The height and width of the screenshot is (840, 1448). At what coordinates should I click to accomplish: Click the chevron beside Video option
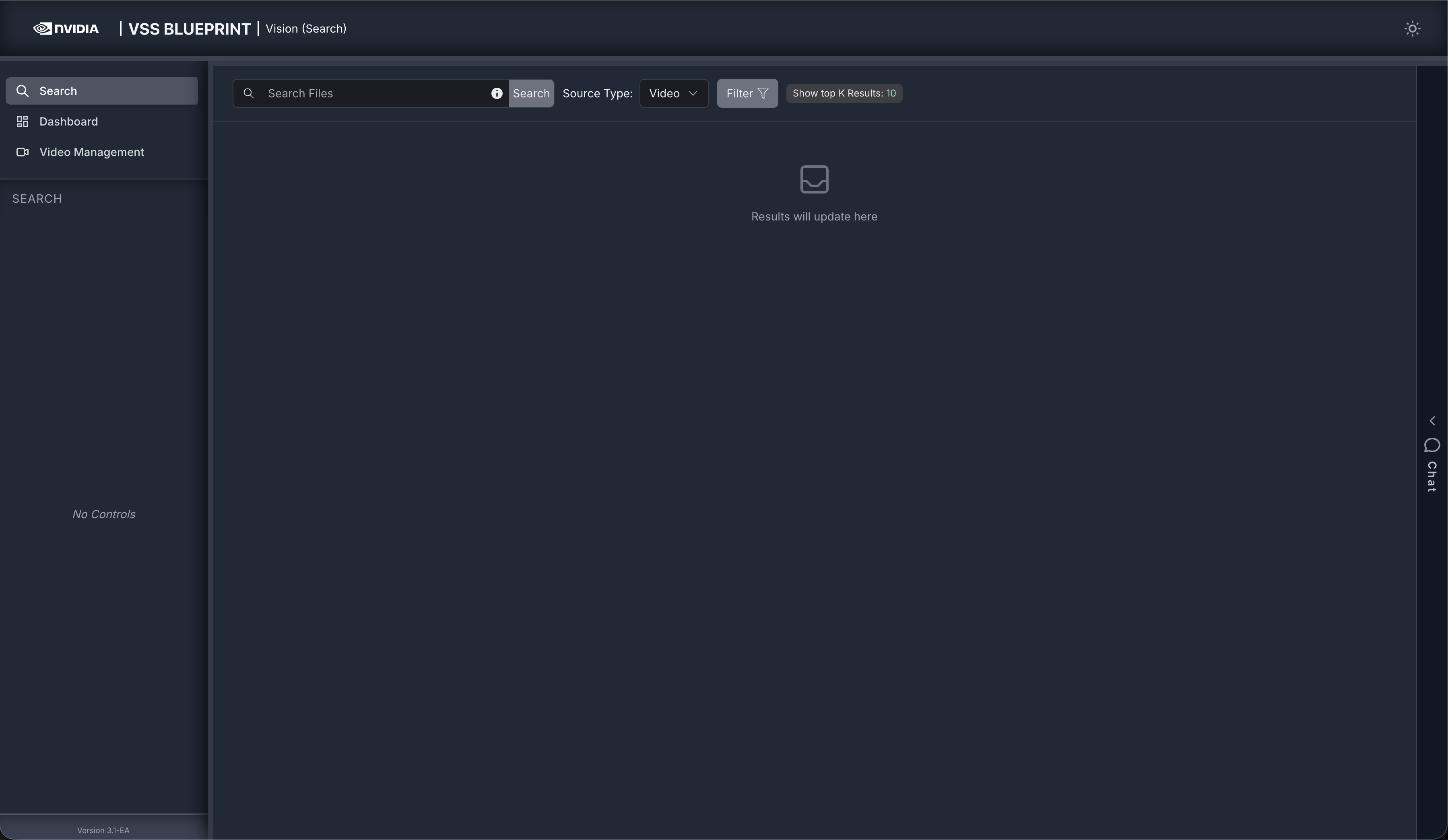click(x=693, y=93)
